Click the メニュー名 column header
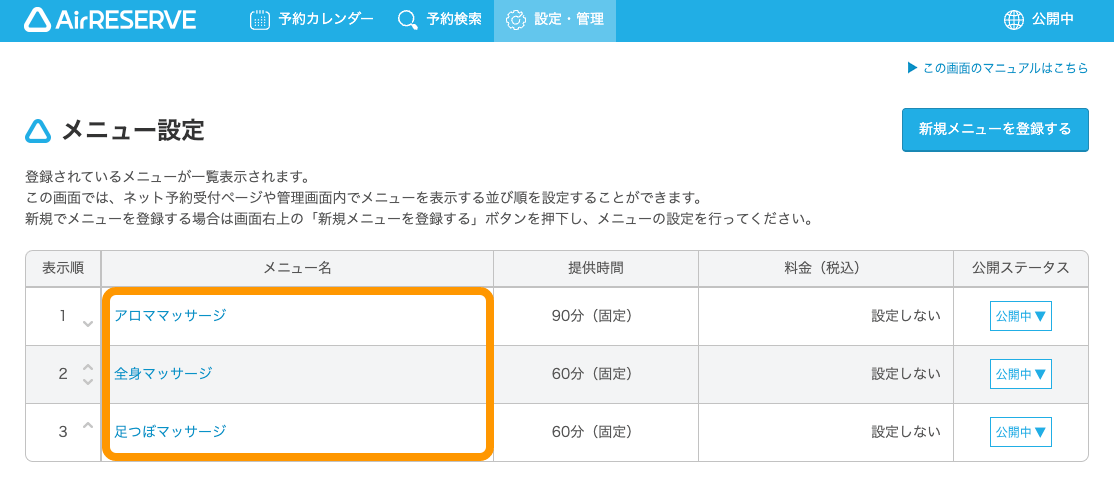The height and width of the screenshot is (492, 1114). pos(298,268)
